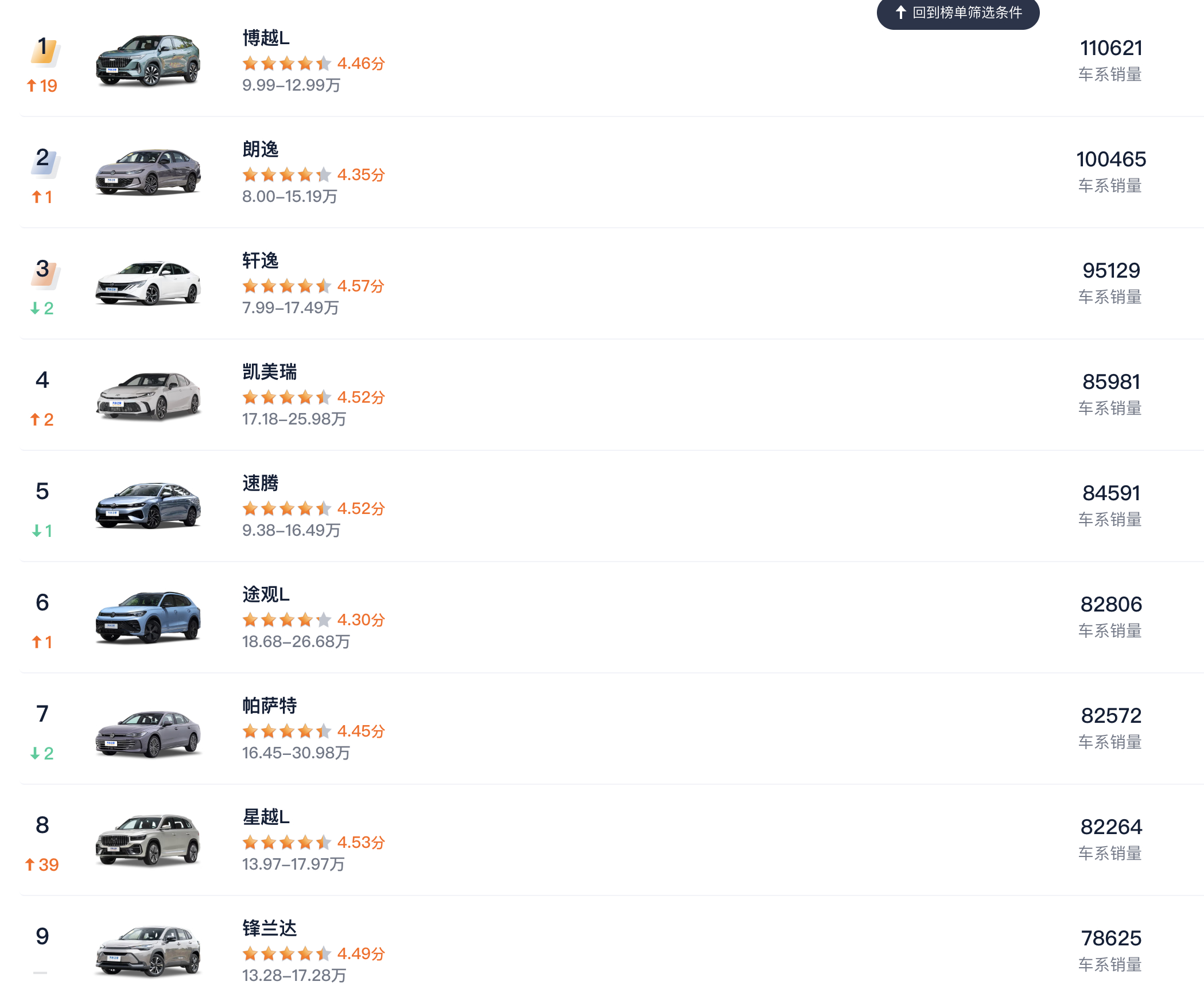Image resolution: width=1204 pixels, height=997 pixels.
Task: Open the 轩逸 car thumbnail
Action: tap(148, 283)
